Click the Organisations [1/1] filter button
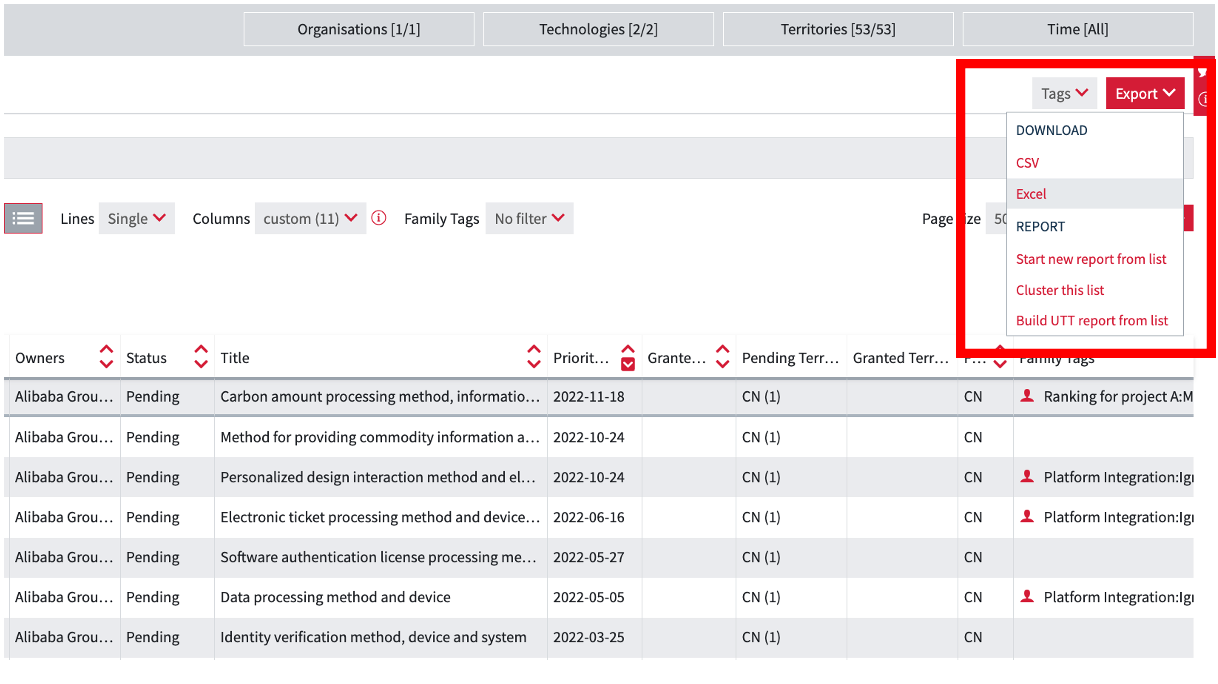 pos(359,29)
